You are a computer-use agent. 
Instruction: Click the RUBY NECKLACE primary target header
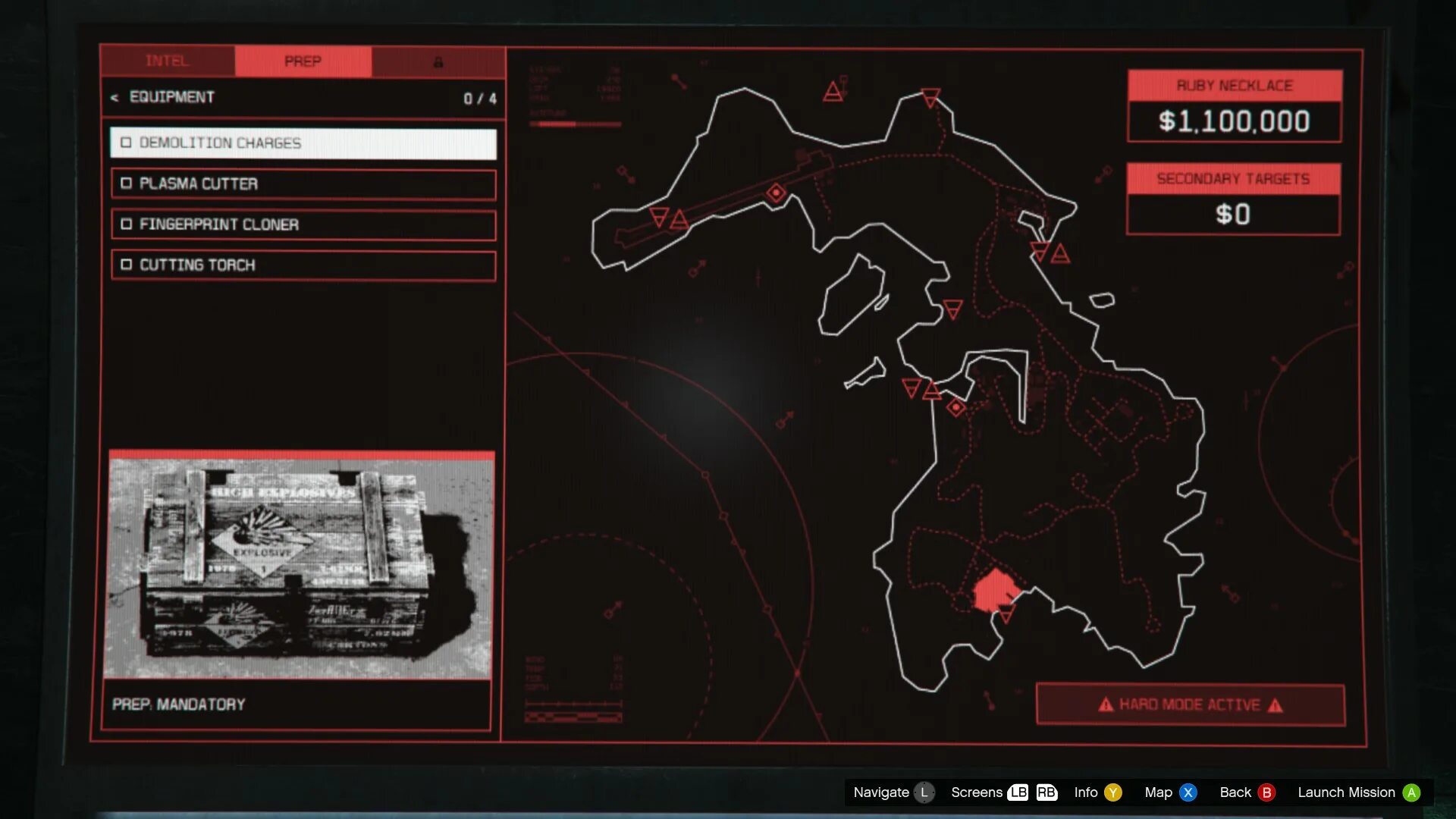click(1235, 86)
